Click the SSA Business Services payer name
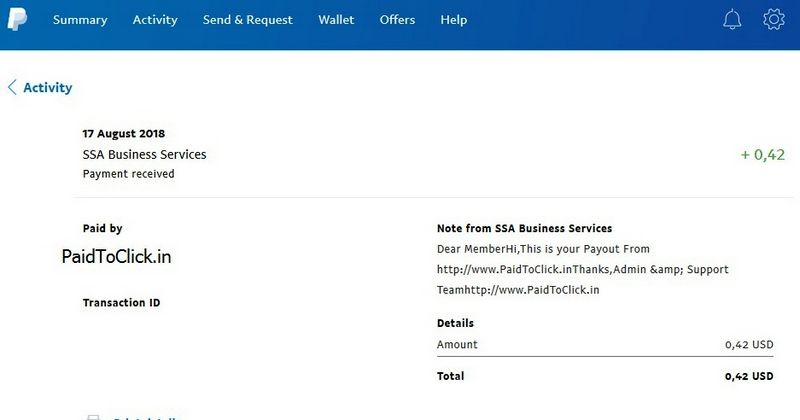The width and height of the screenshot is (800, 420). point(144,154)
